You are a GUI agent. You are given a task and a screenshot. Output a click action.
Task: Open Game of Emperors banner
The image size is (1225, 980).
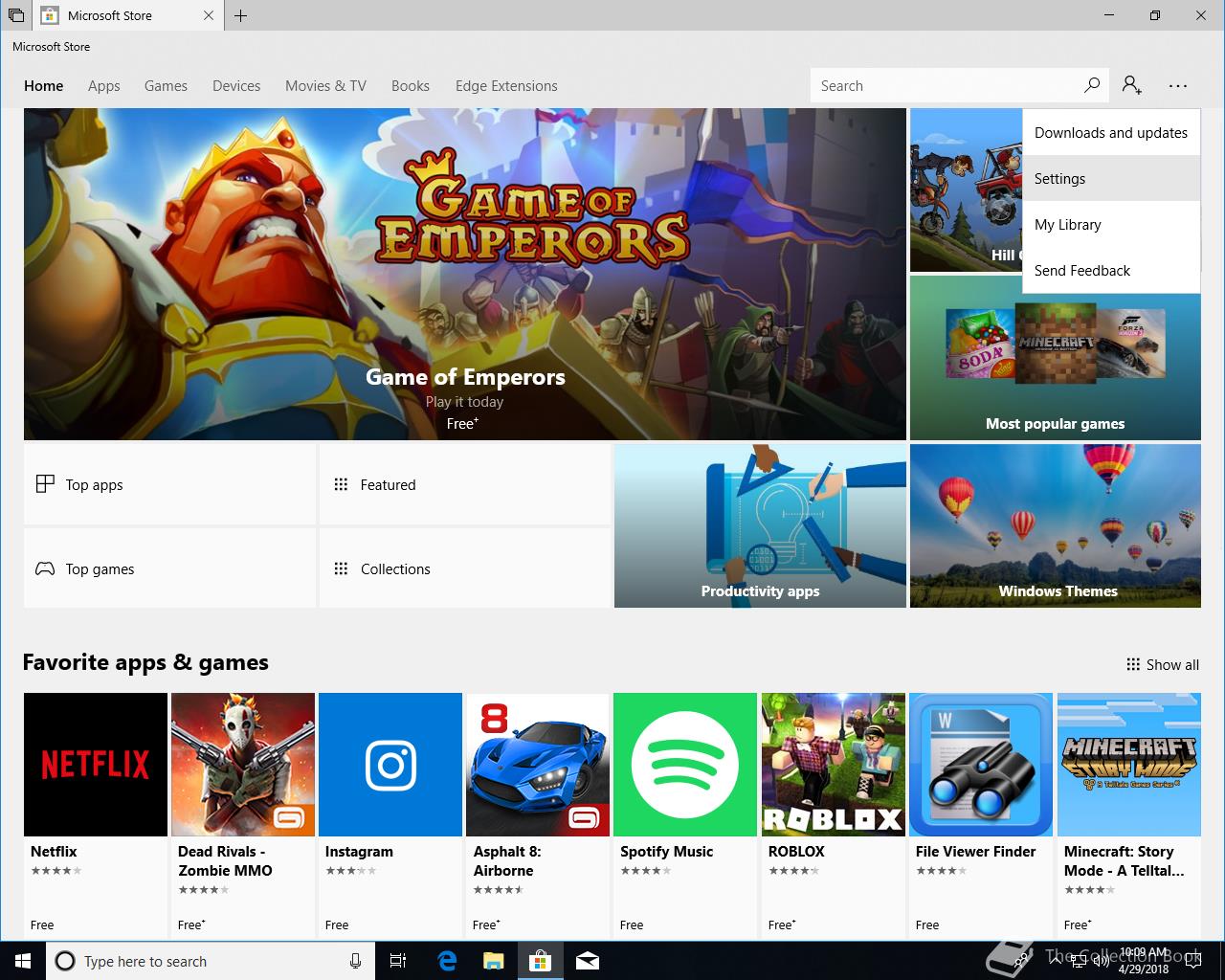point(465,274)
